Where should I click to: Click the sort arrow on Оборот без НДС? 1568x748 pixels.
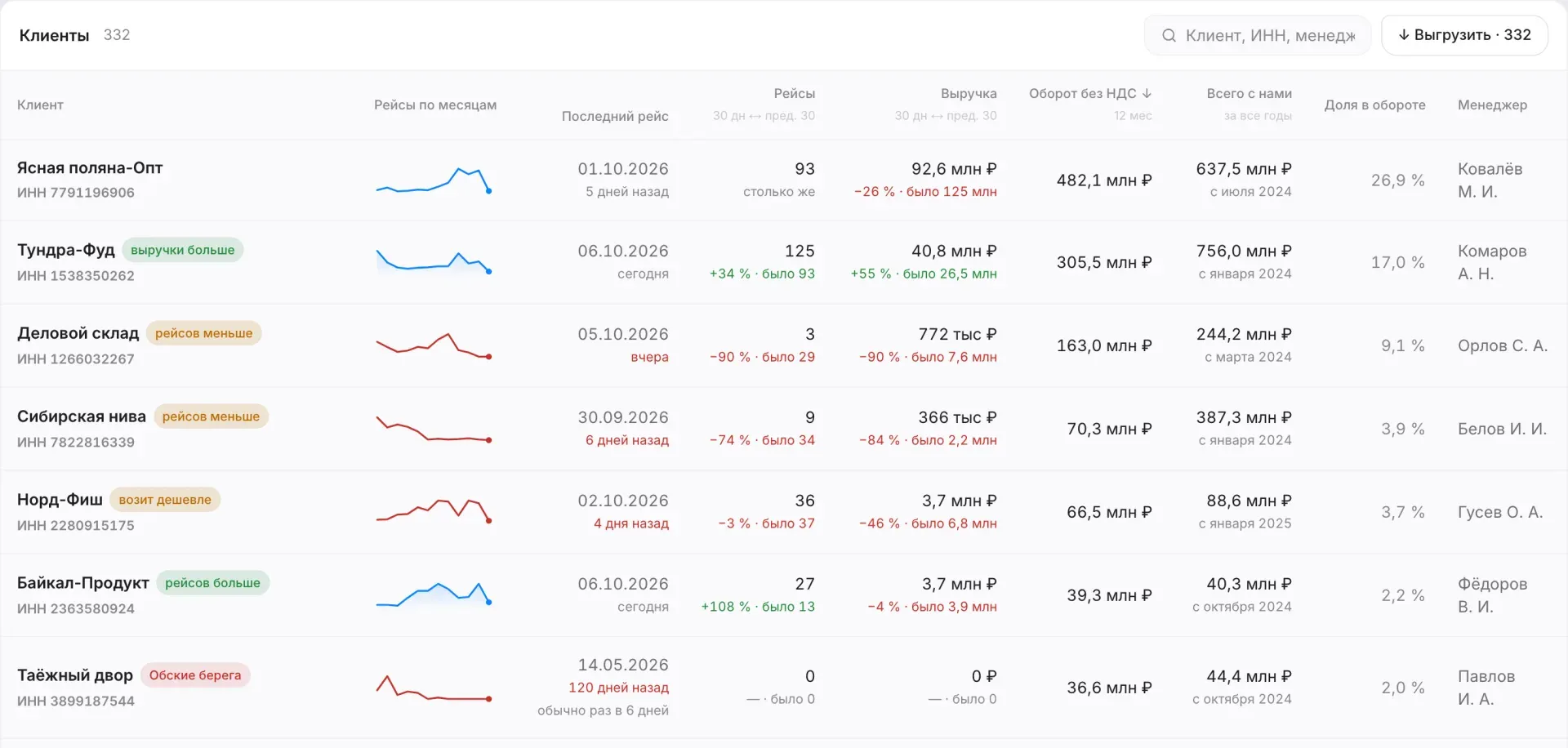pyautogui.click(x=1147, y=93)
